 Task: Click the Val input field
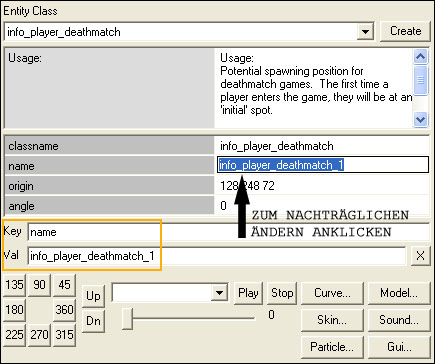point(217,256)
